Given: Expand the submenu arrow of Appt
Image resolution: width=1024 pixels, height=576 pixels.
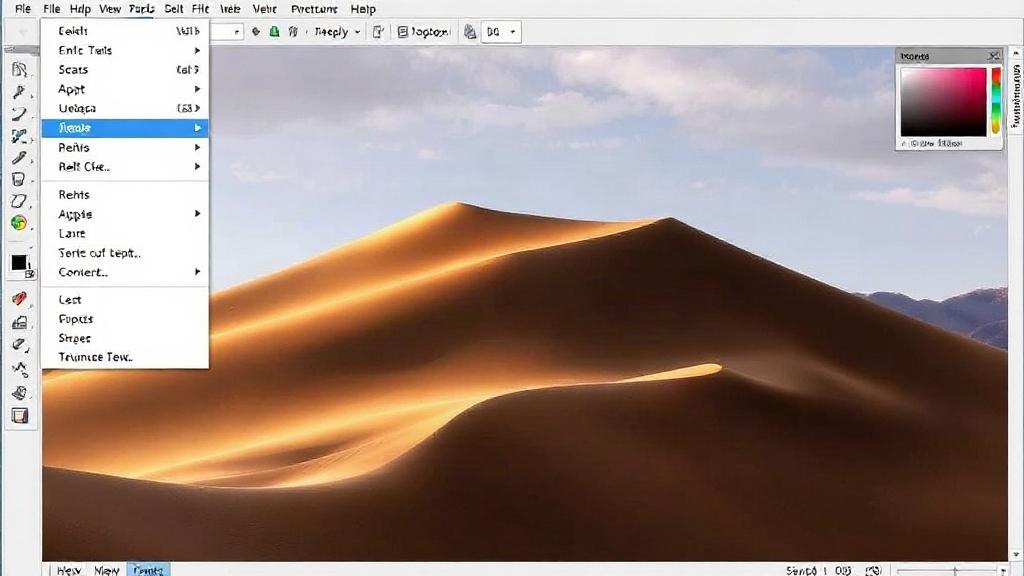Looking at the screenshot, I should 197,89.
